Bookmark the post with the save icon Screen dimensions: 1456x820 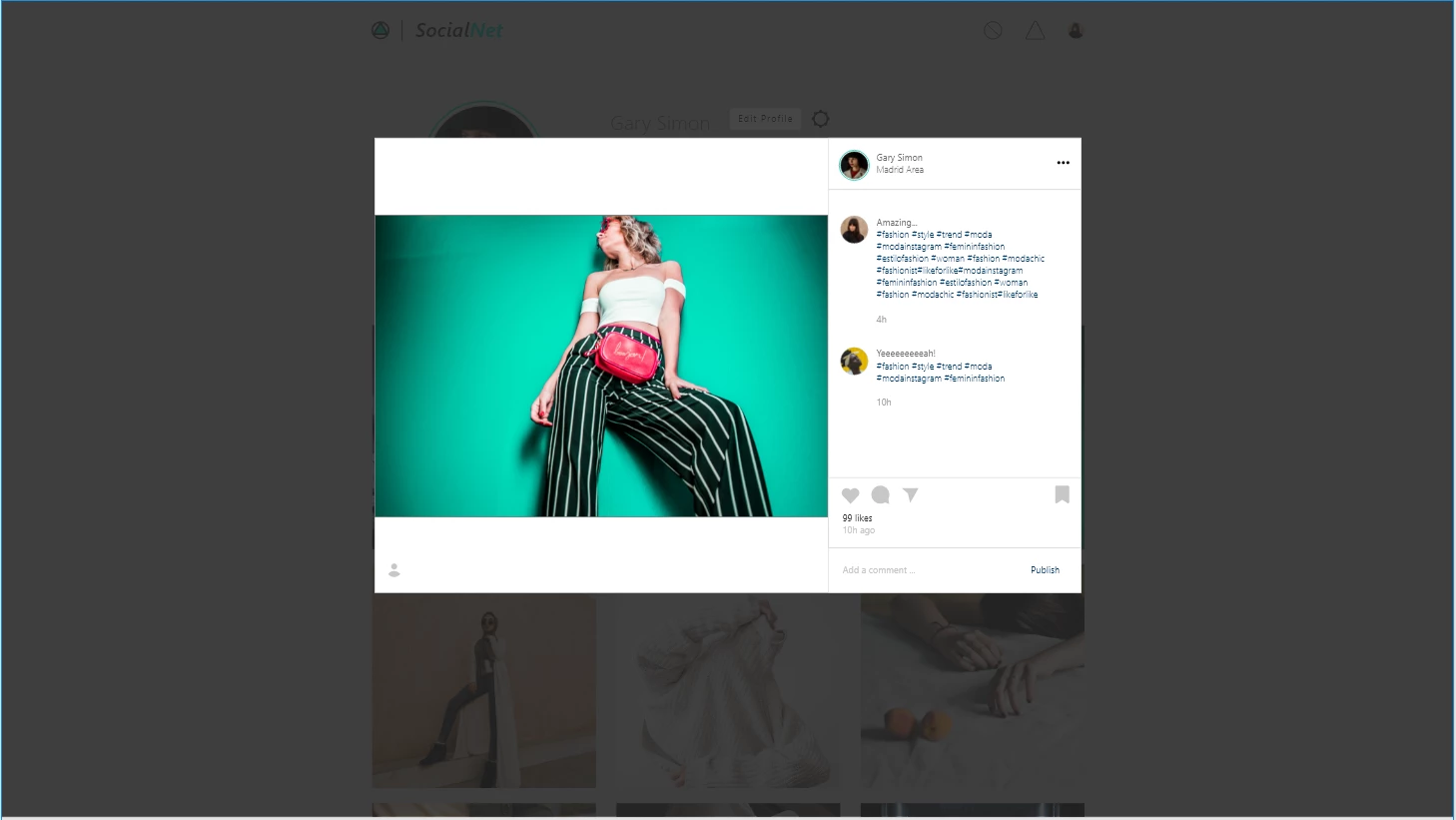click(1063, 494)
